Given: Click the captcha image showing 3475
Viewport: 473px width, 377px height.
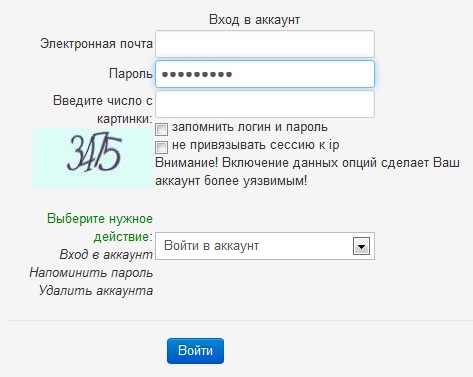Looking at the screenshot, I should pos(93,157).
